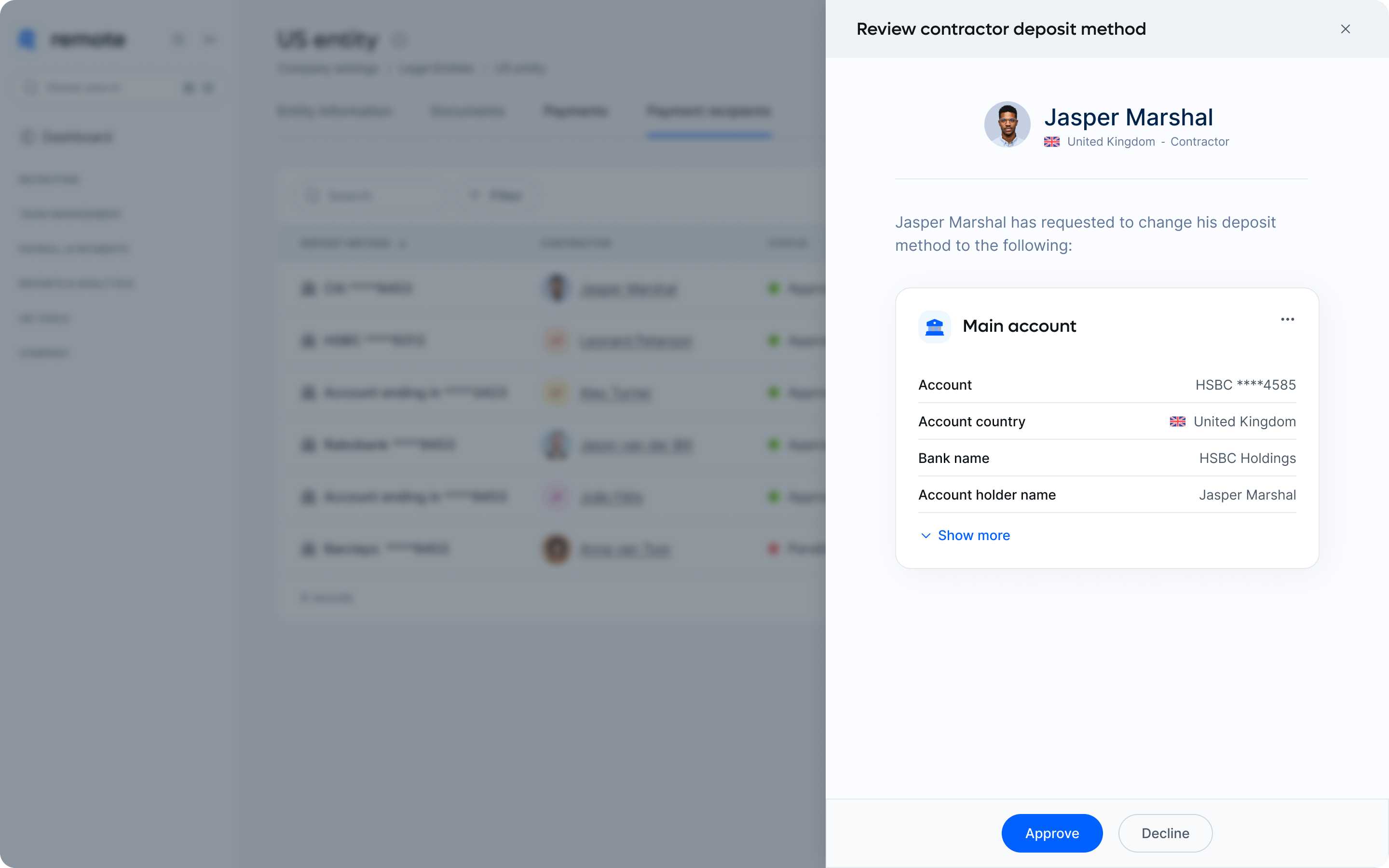Click the bank icon beside Main account

pos(934,326)
